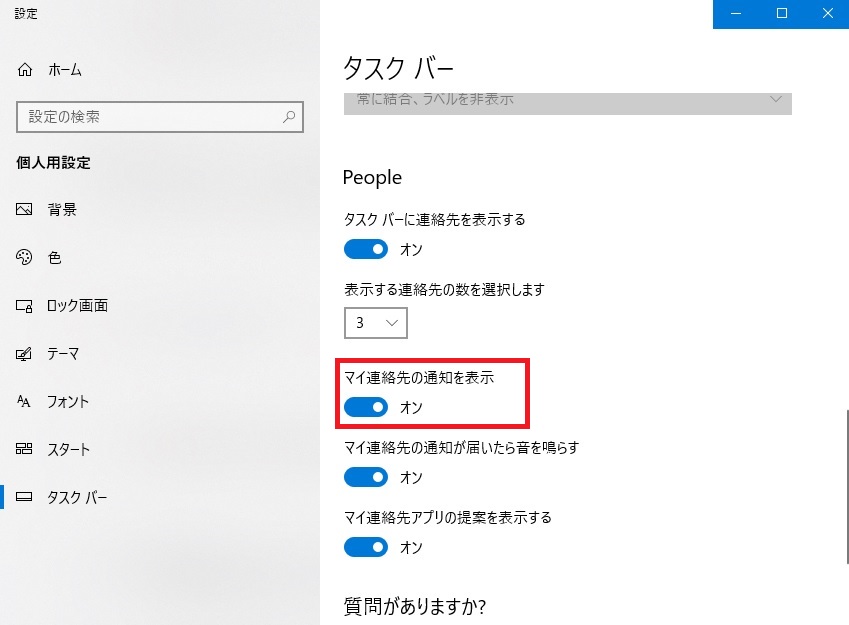Click the 質問がありますか? heading
This screenshot has width=849, height=625.
pos(415,606)
